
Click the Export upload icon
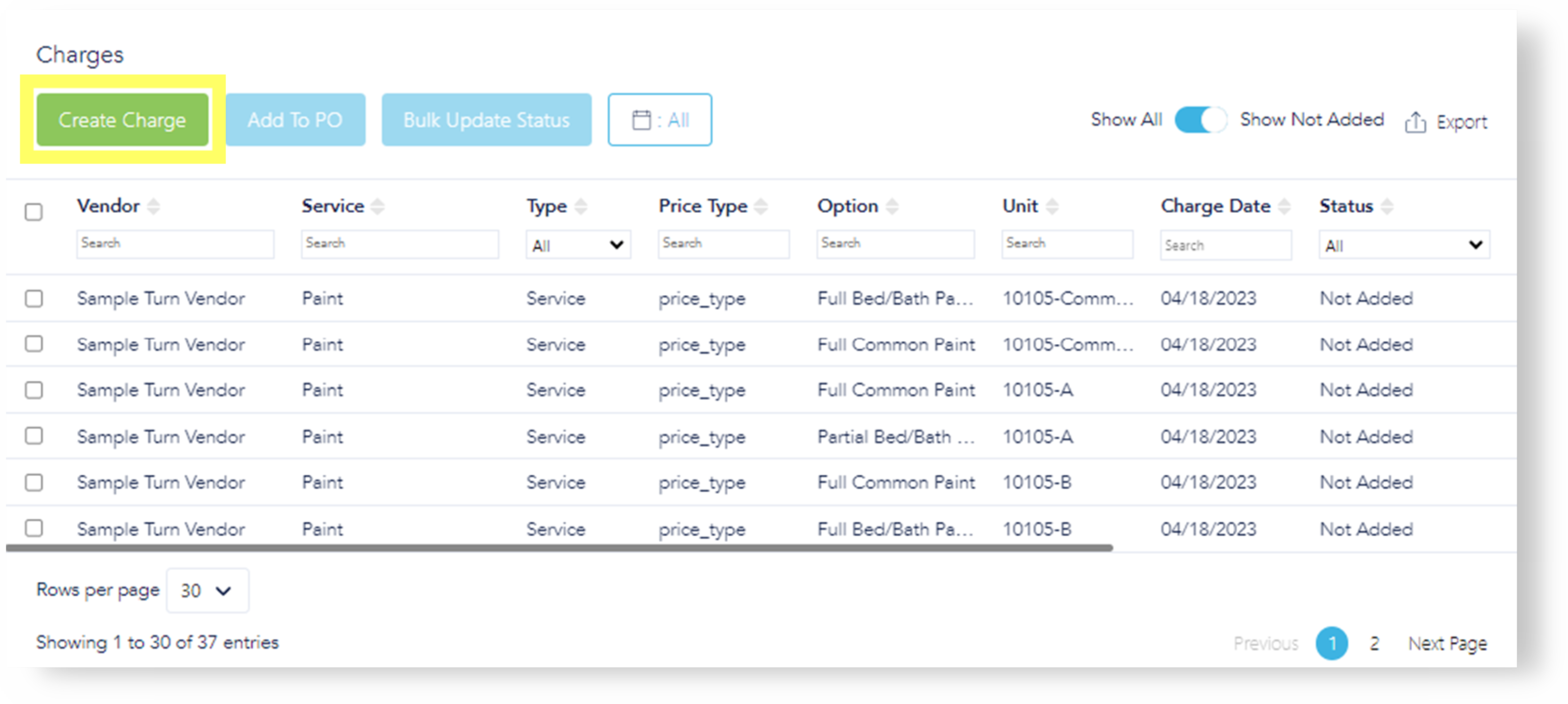(x=1415, y=122)
